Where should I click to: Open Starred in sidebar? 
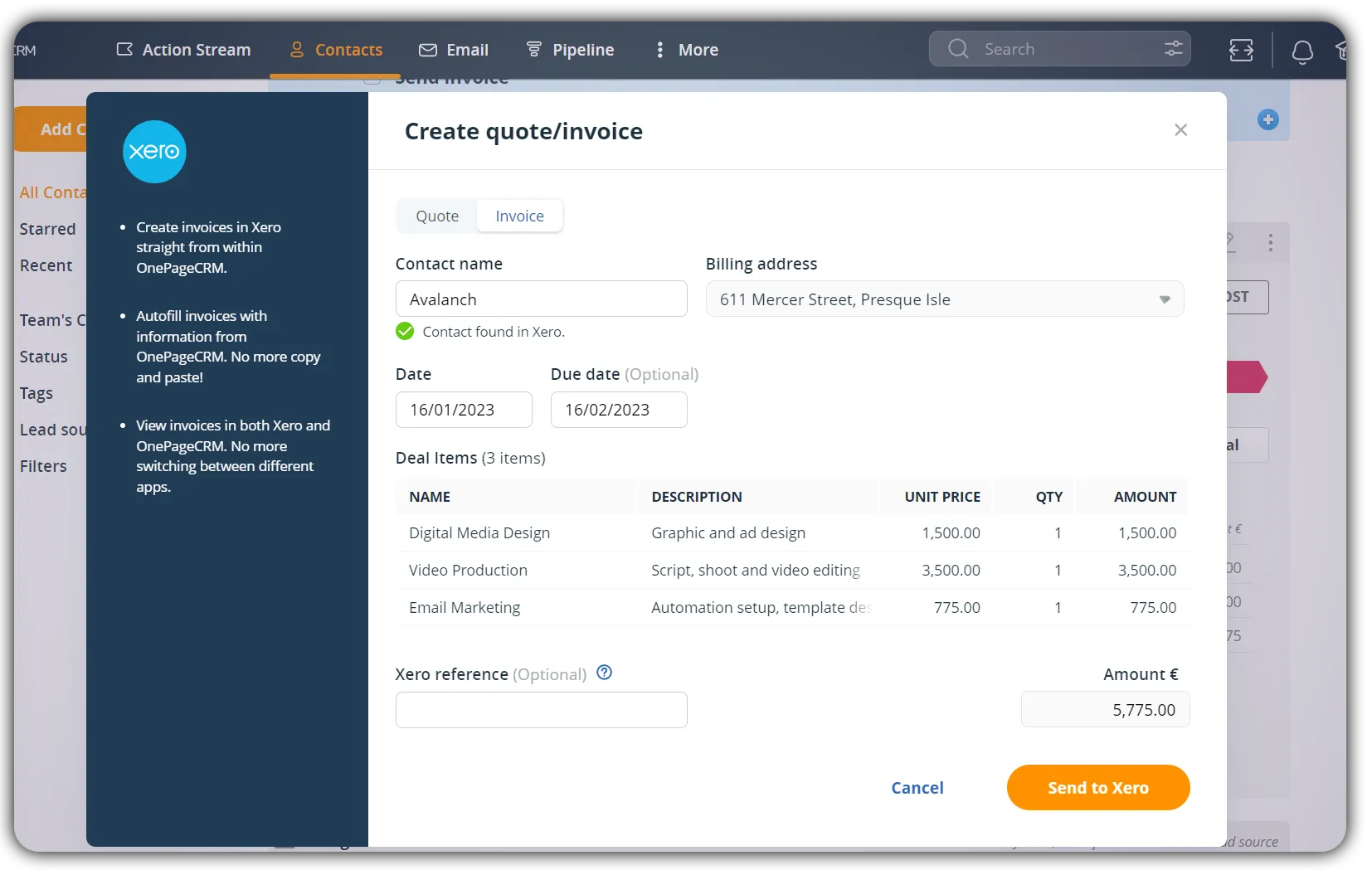pyautogui.click(x=47, y=229)
